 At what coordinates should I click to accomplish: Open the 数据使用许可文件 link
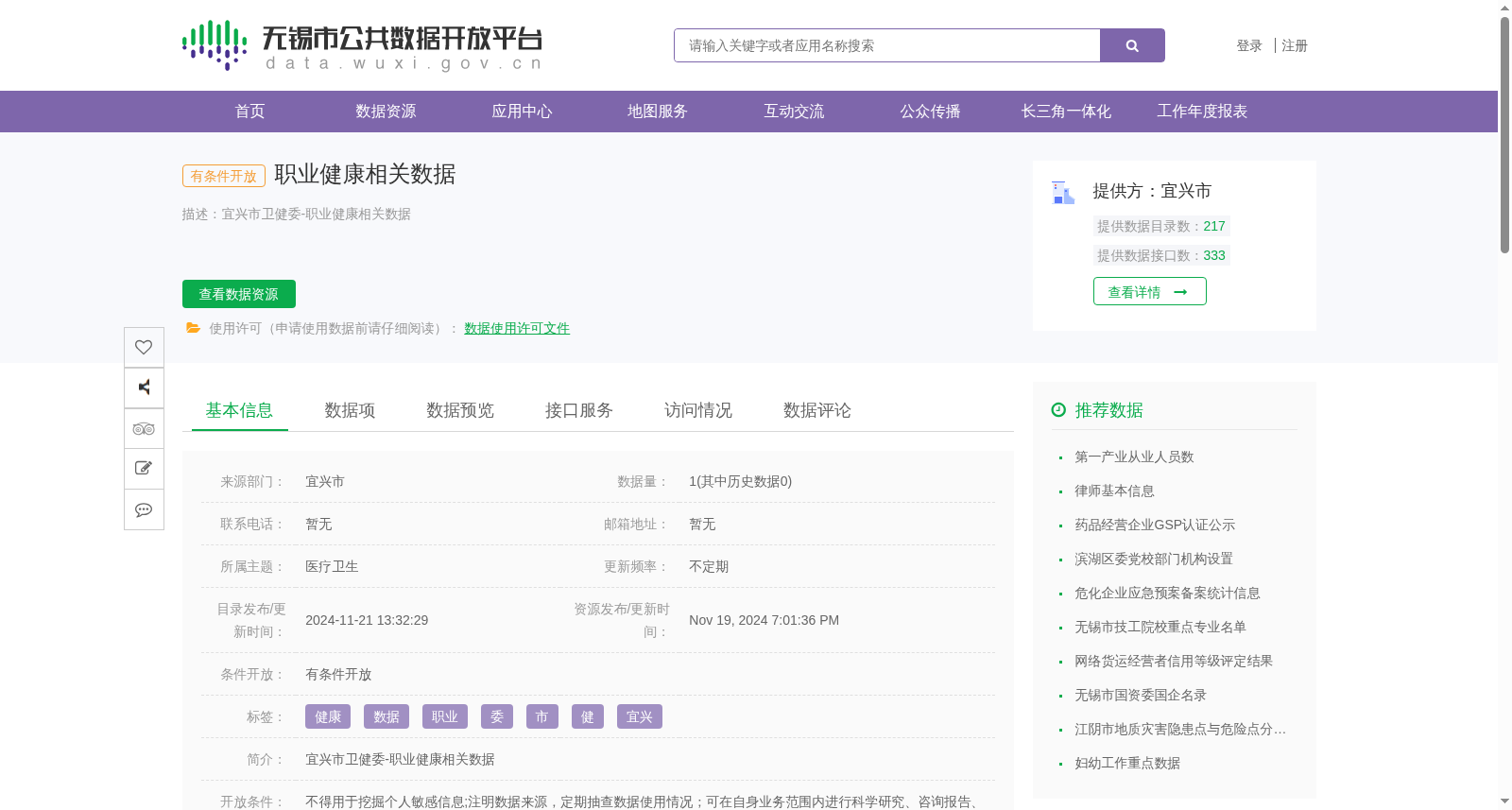[x=517, y=328]
